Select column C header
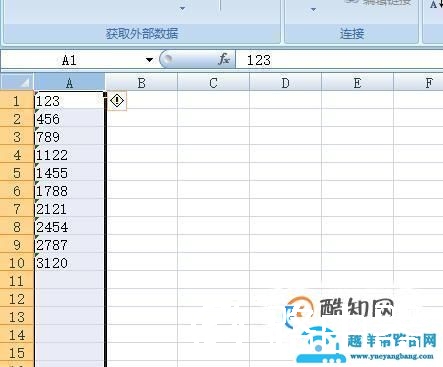Image resolution: width=443 pixels, height=367 pixels. pos(213,83)
